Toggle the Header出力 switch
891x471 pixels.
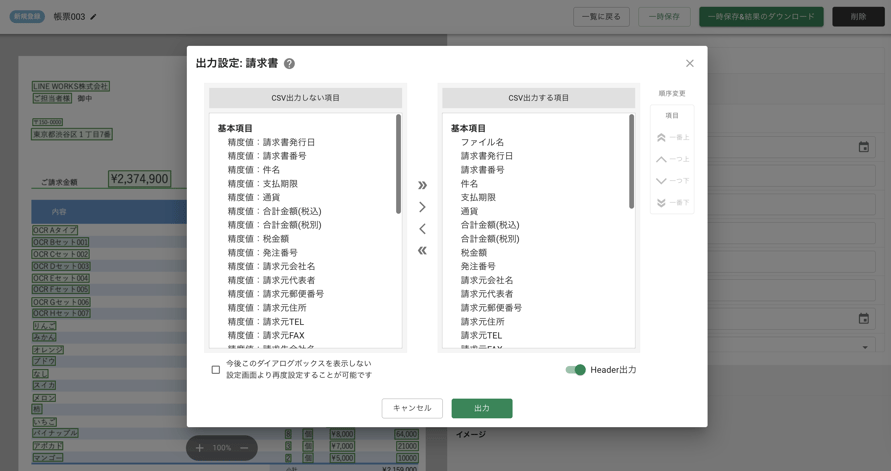tap(576, 370)
